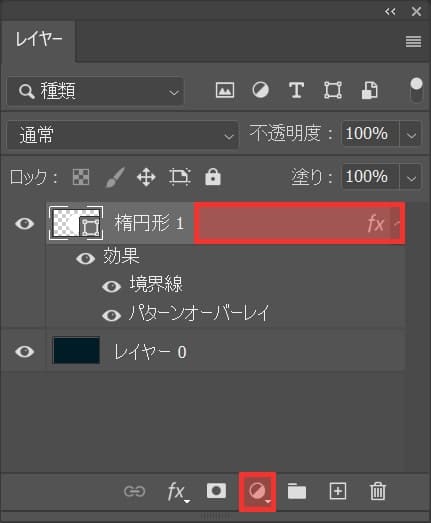This screenshot has height=523, width=431.
Task: Hide the 境界線 effect
Action: pos(111,286)
